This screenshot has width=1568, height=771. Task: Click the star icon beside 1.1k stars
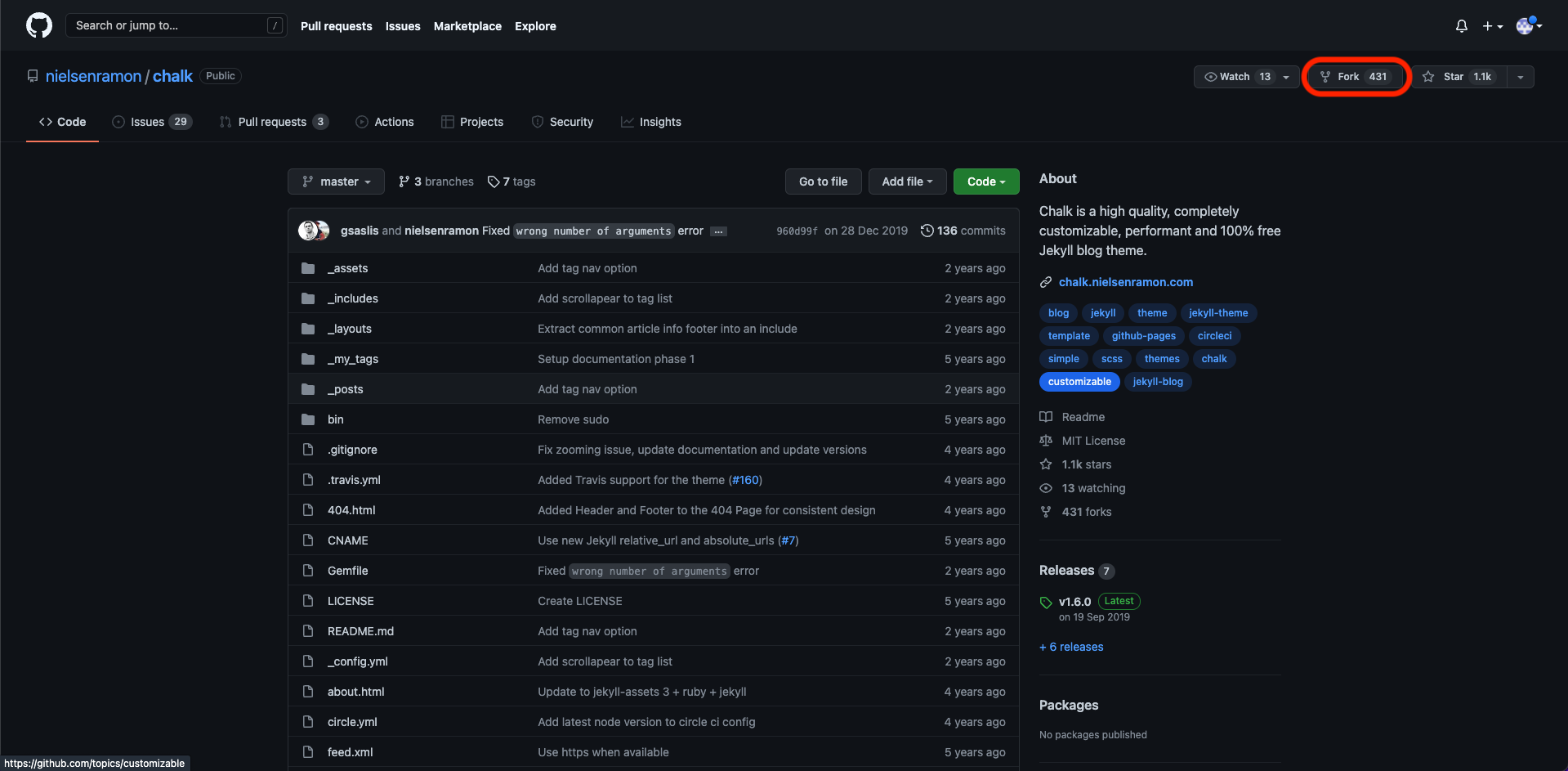[x=1046, y=464]
